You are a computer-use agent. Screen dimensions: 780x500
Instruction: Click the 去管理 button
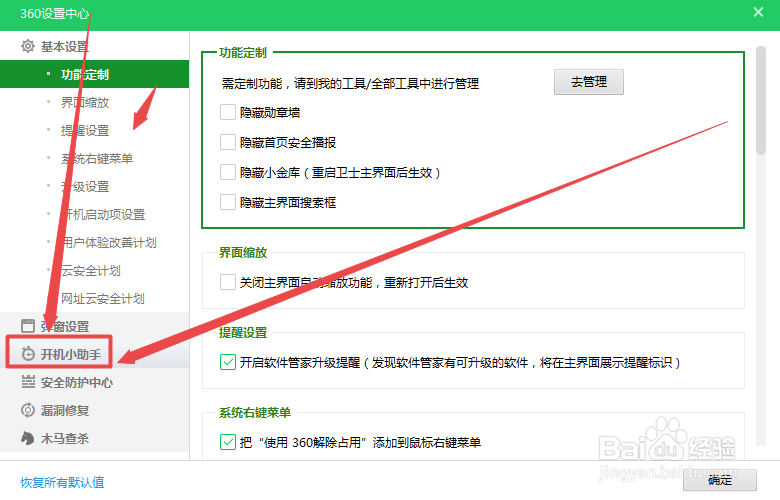coord(588,82)
